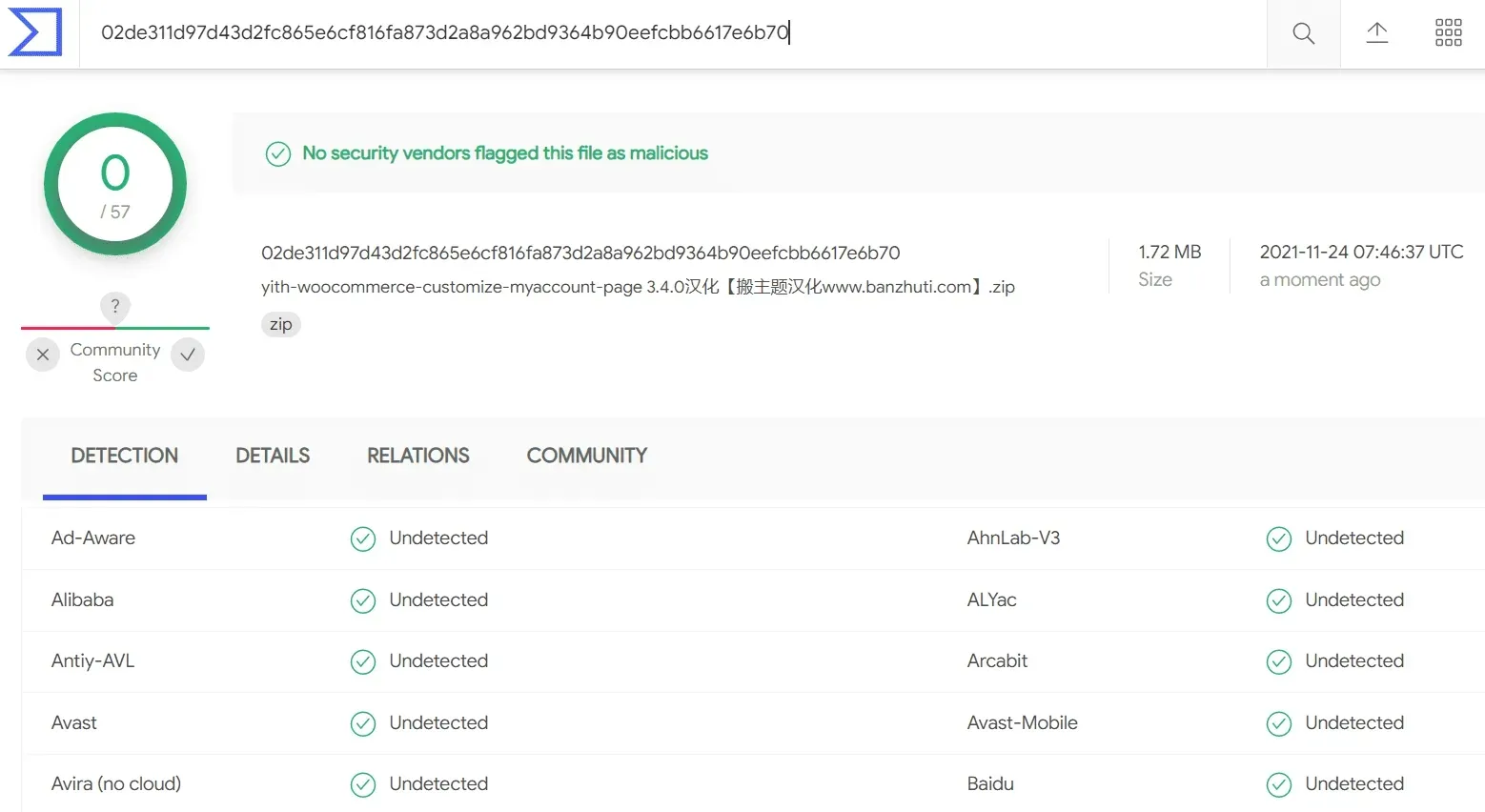This screenshot has width=1485, height=812.
Task: Click the ALYac undetected check icon
Action: point(1279,600)
